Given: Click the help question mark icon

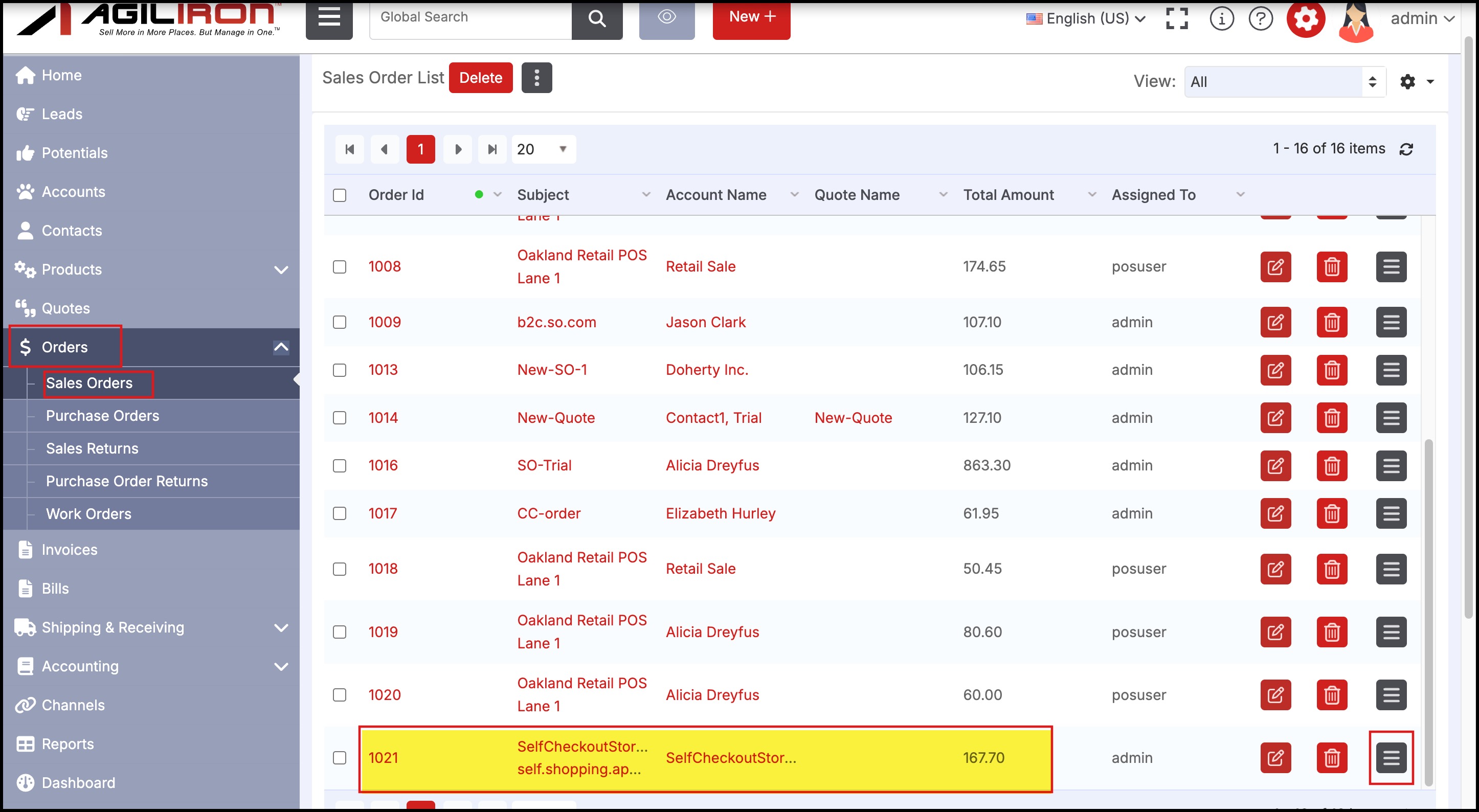Looking at the screenshot, I should [1261, 18].
